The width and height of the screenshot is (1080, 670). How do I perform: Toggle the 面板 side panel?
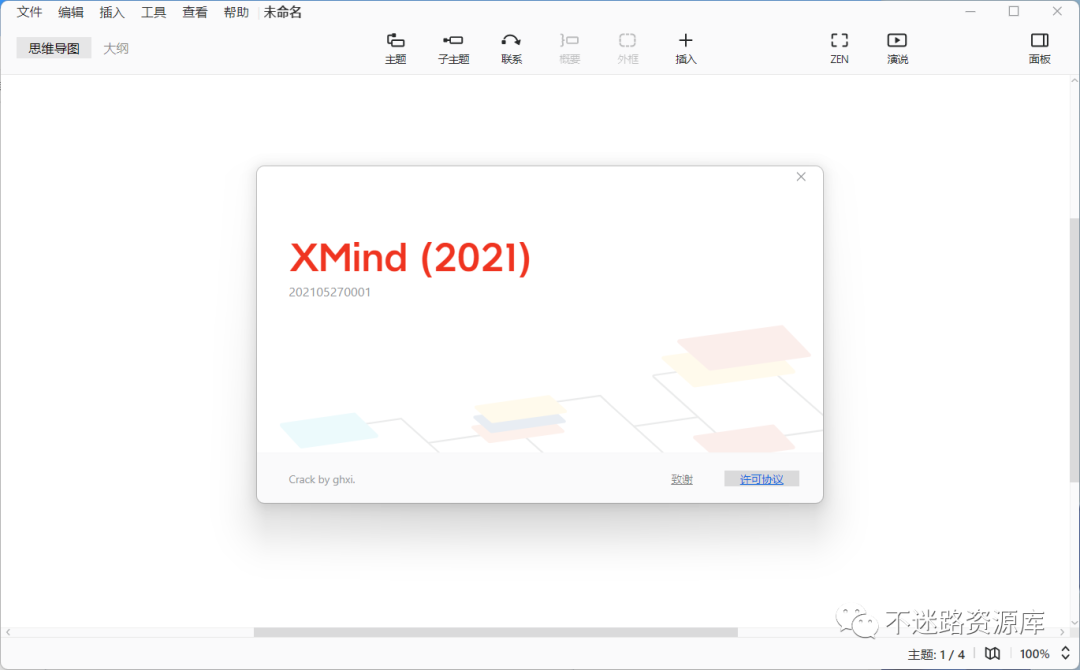coord(1039,48)
